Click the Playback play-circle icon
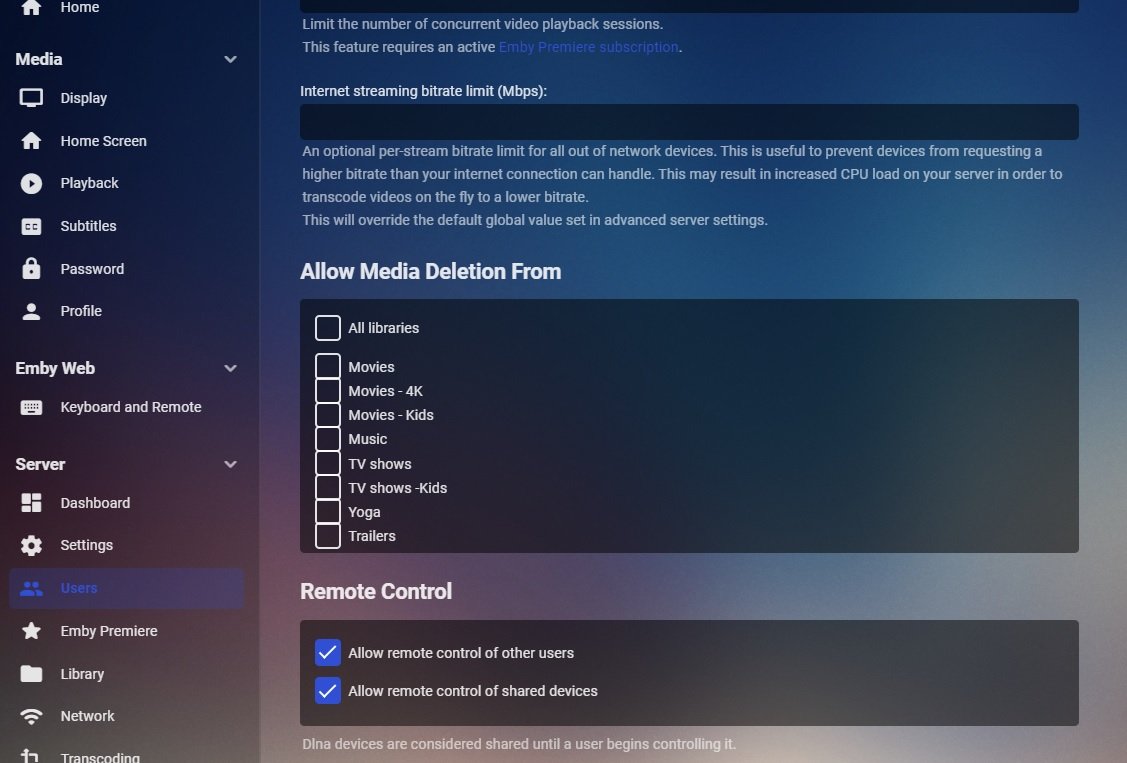The image size is (1127, 763). pos(32,183)
